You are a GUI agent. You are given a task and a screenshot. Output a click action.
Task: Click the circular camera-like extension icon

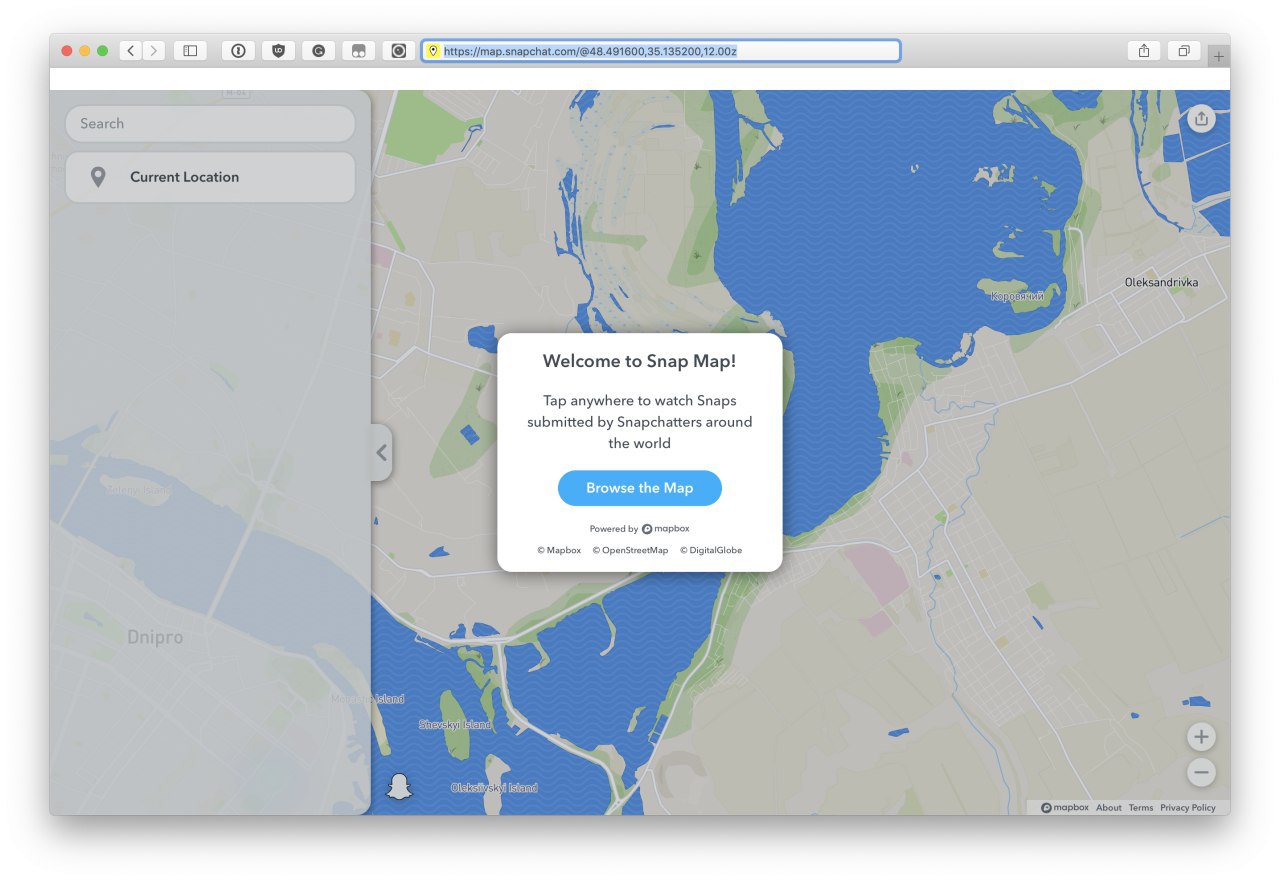[398, 51]
